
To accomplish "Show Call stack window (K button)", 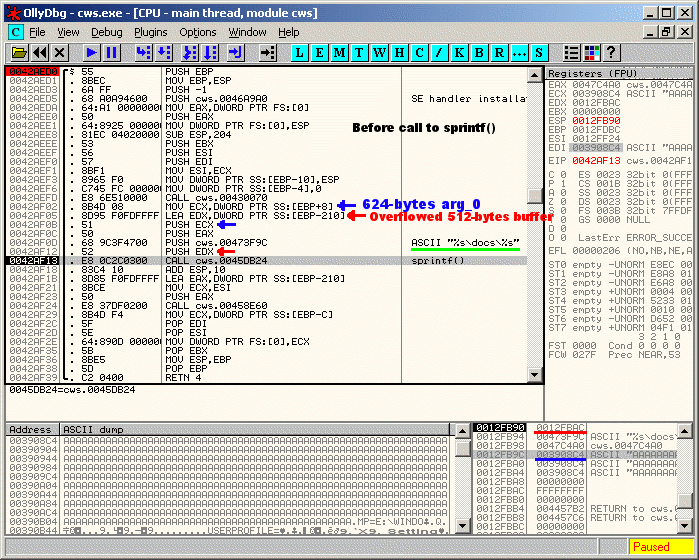I will (459, 53).
